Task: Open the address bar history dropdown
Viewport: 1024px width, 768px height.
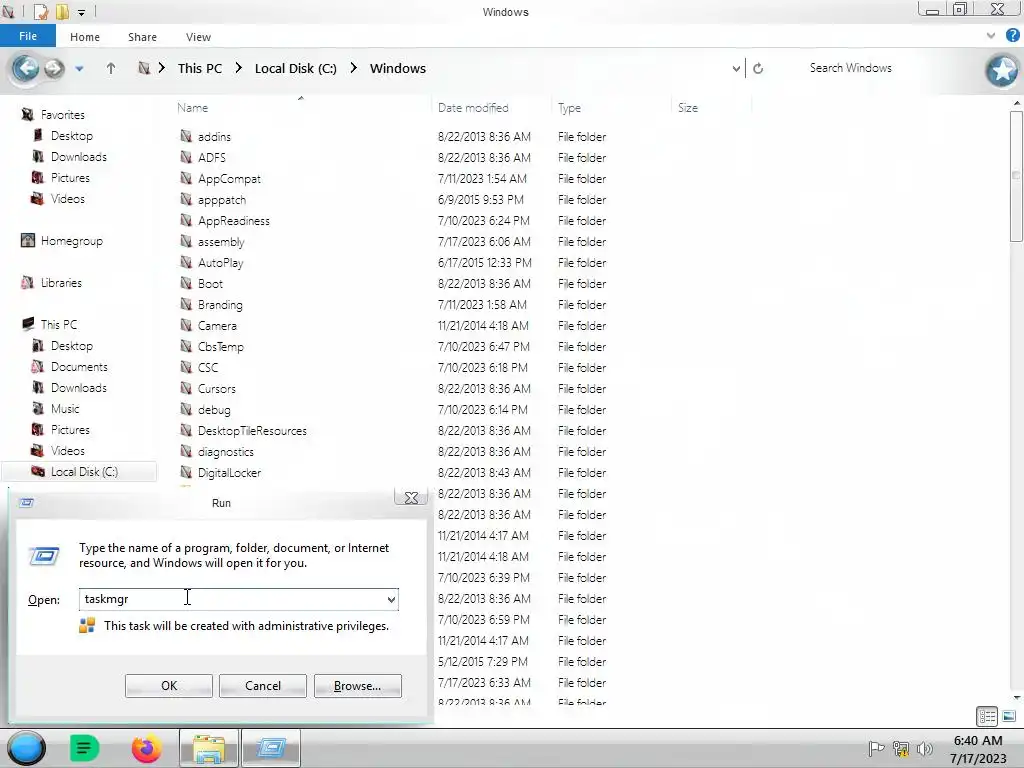Action: (736, 68)
